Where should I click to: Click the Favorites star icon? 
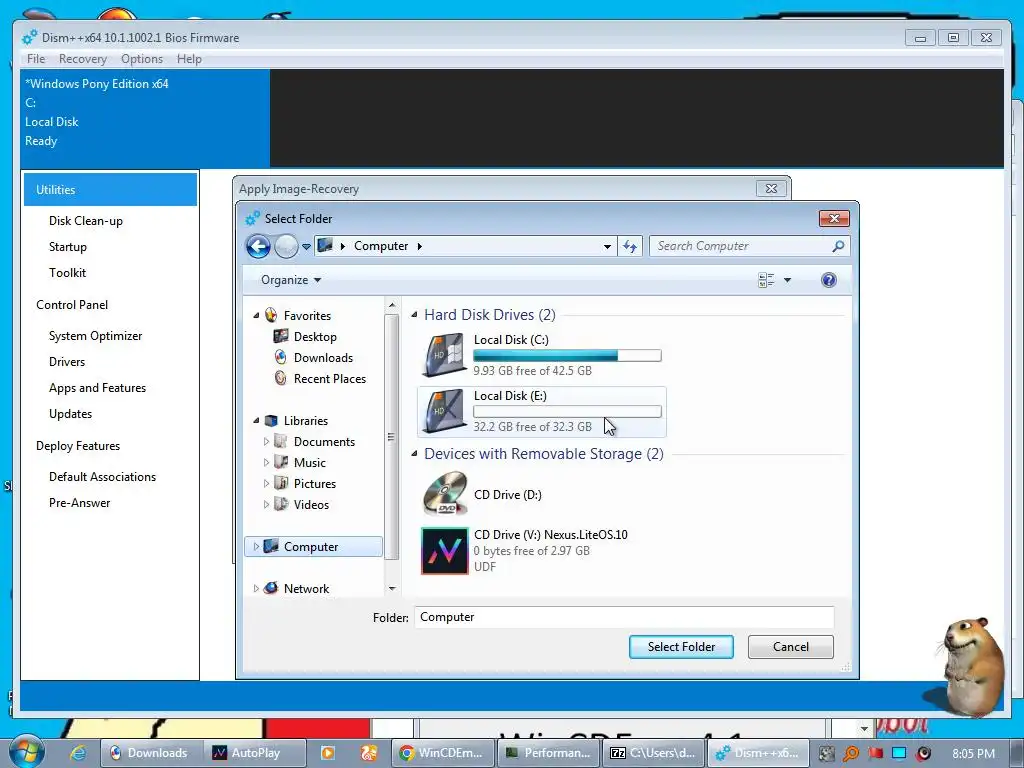tap(271, 315)
